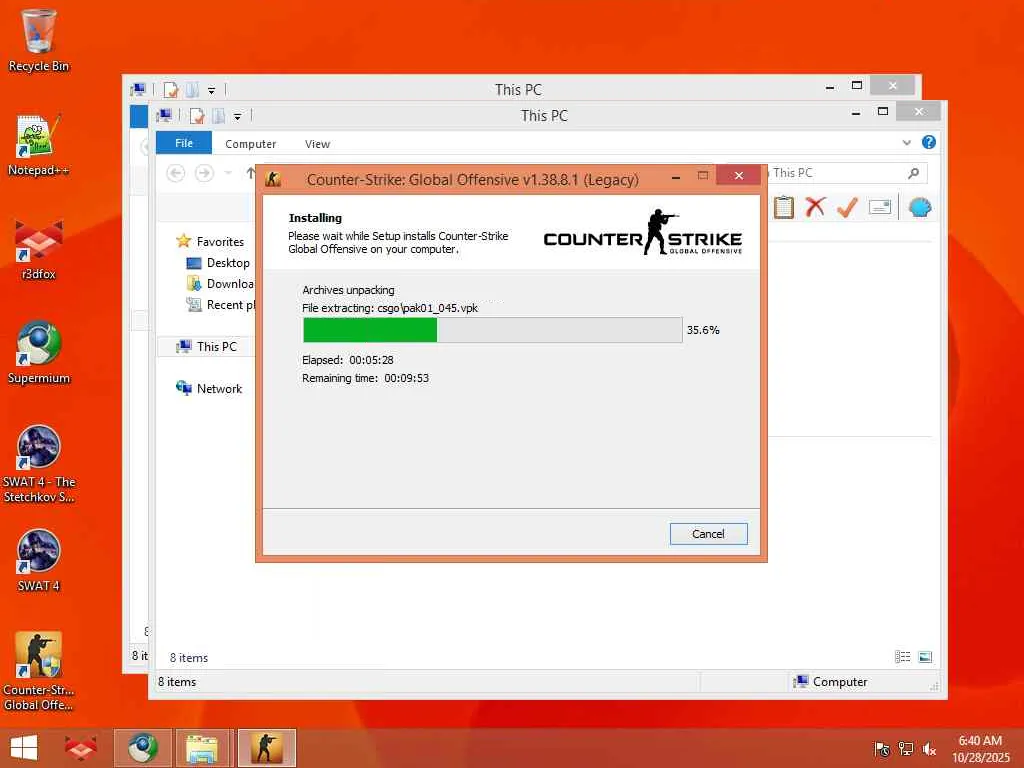This screenshot has height=768, width=1024.
Task: Click the front This PC properties quick access icon
Action: coord(197,116)
